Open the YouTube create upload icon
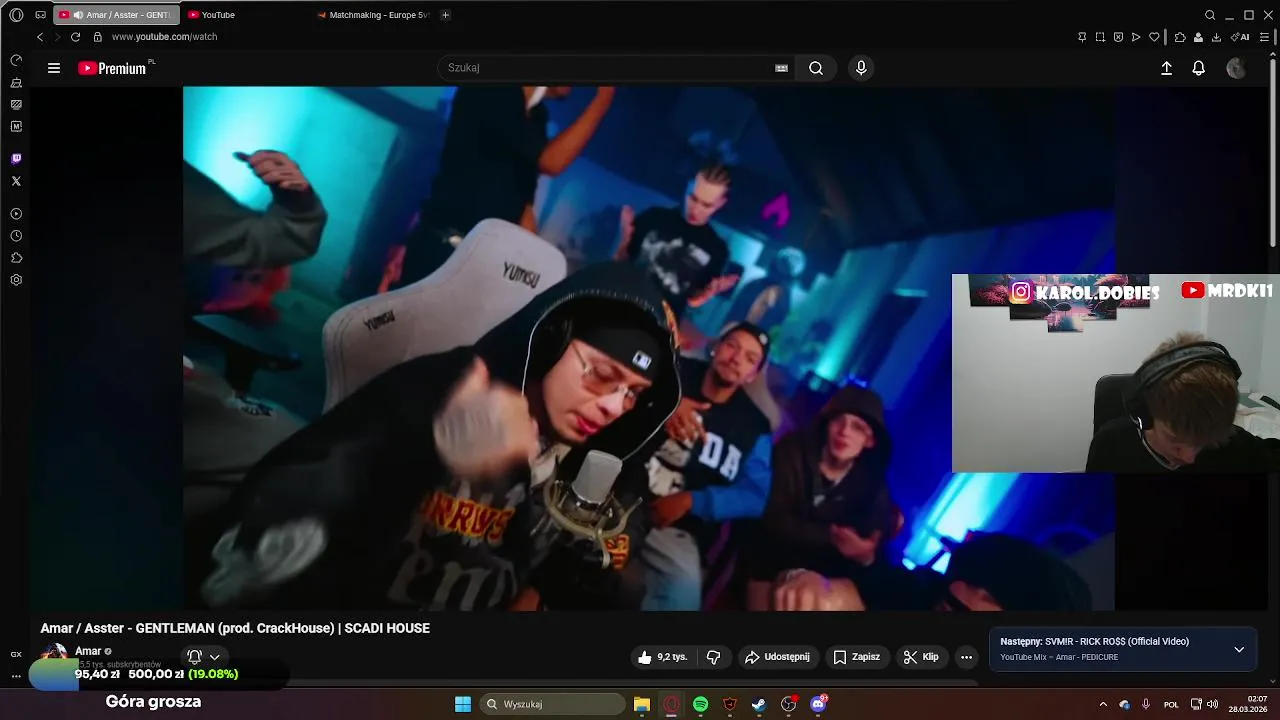 coord(1166,68)
